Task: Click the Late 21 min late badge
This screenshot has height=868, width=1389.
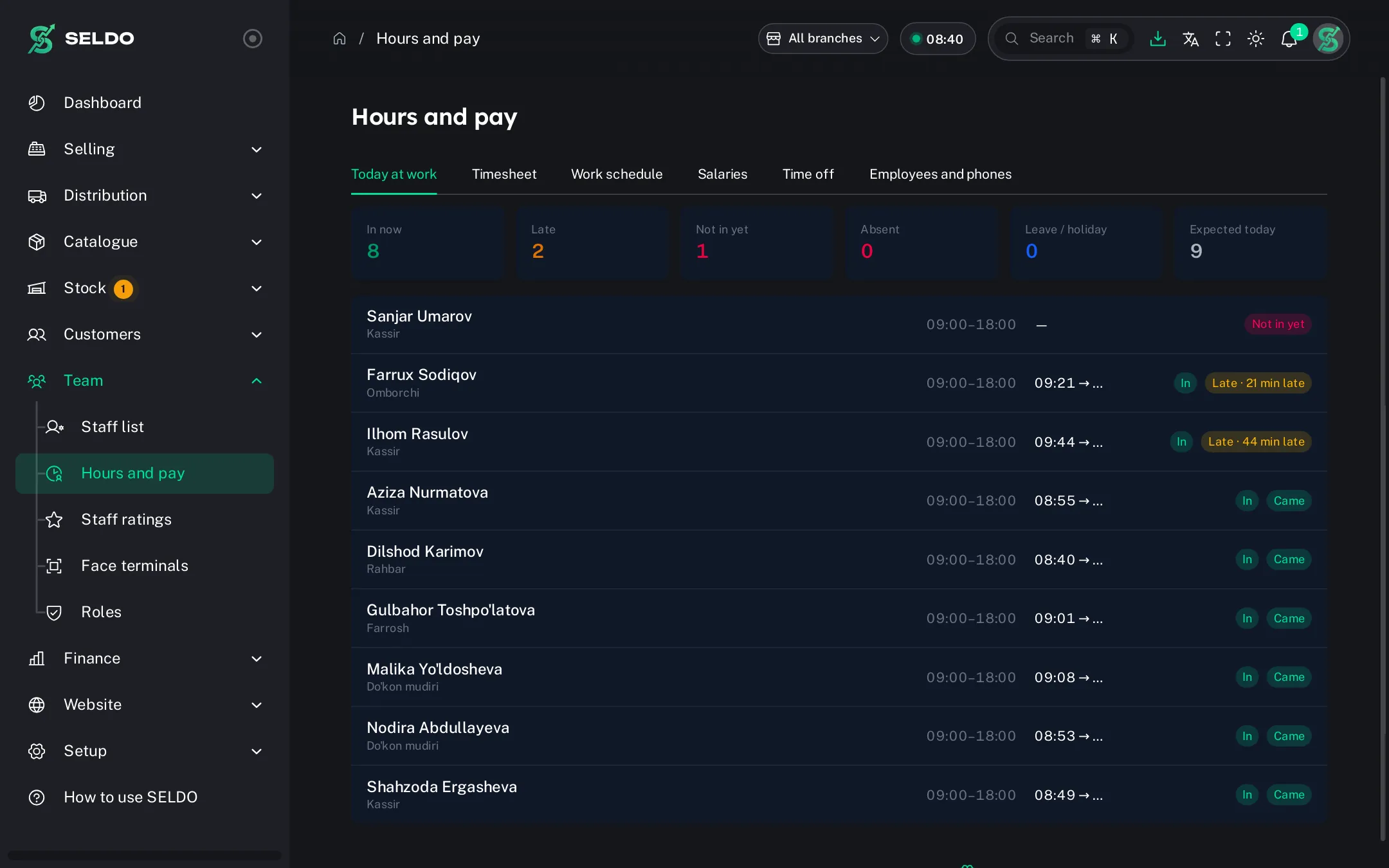Action: [x=1258, y=383]
